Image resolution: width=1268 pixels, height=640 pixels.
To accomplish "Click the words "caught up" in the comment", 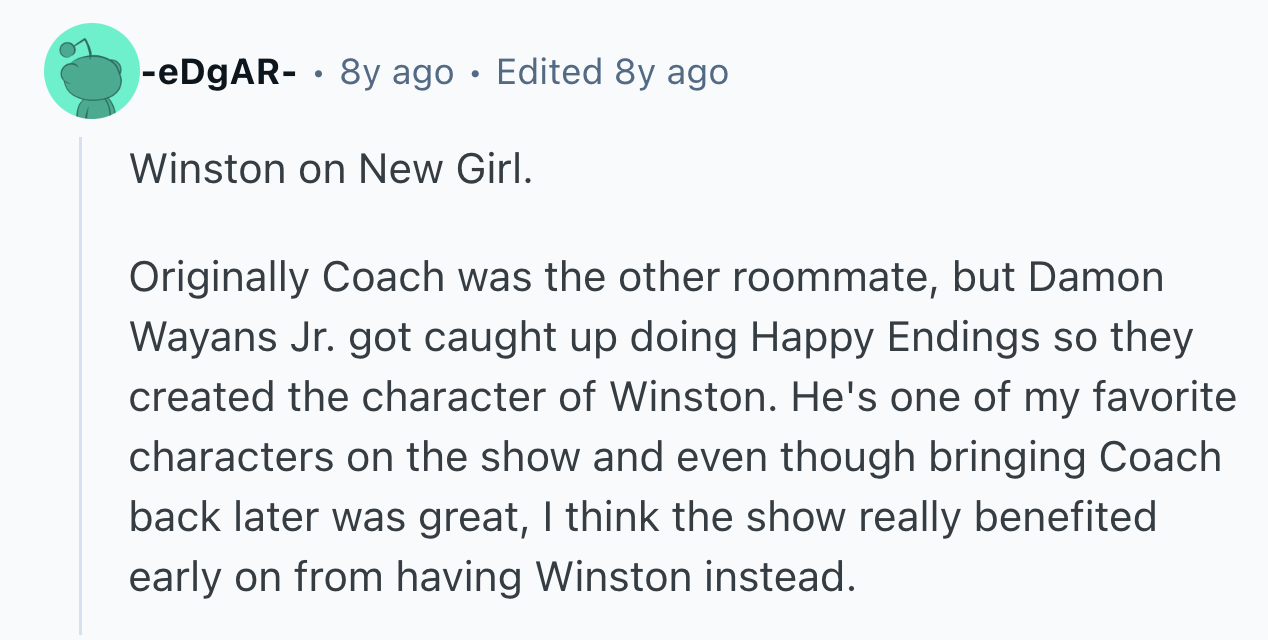I will [x=559, y=337].
